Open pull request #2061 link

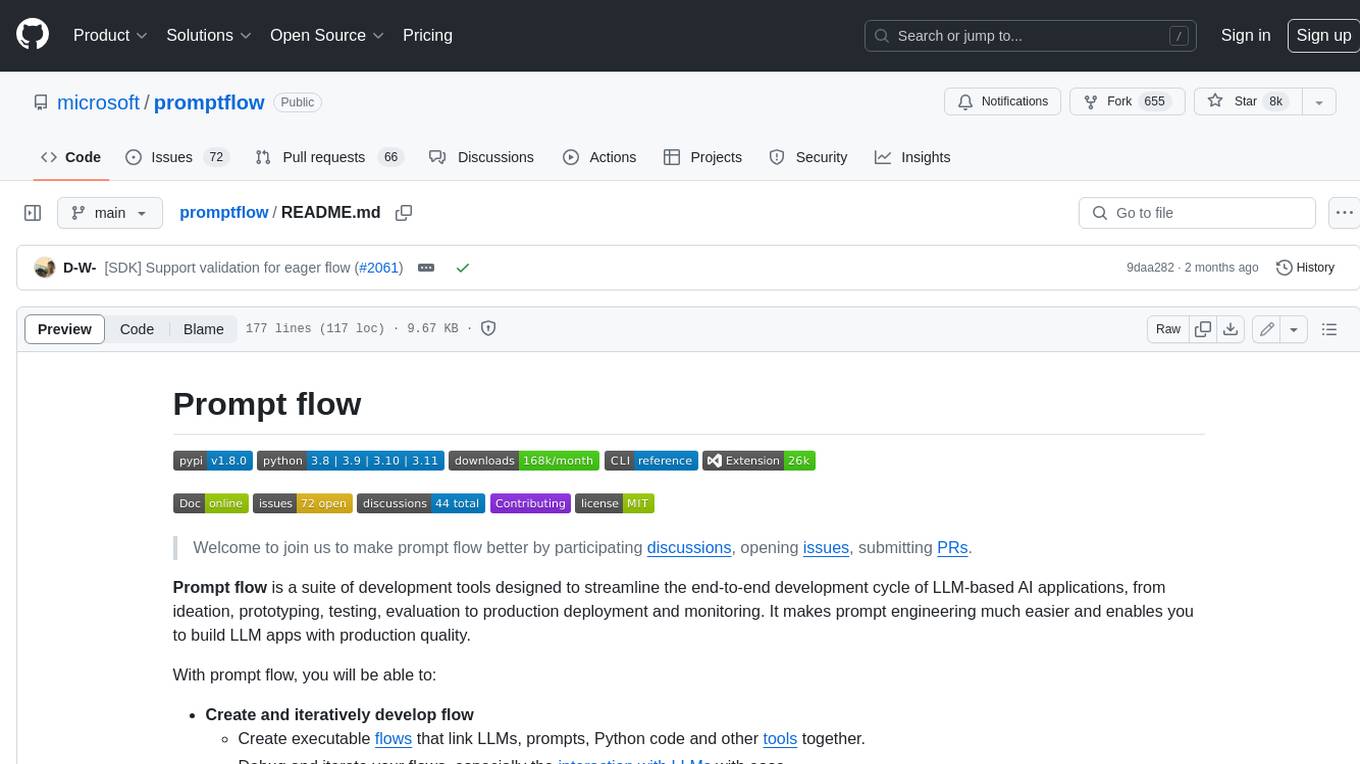[378, 268]
